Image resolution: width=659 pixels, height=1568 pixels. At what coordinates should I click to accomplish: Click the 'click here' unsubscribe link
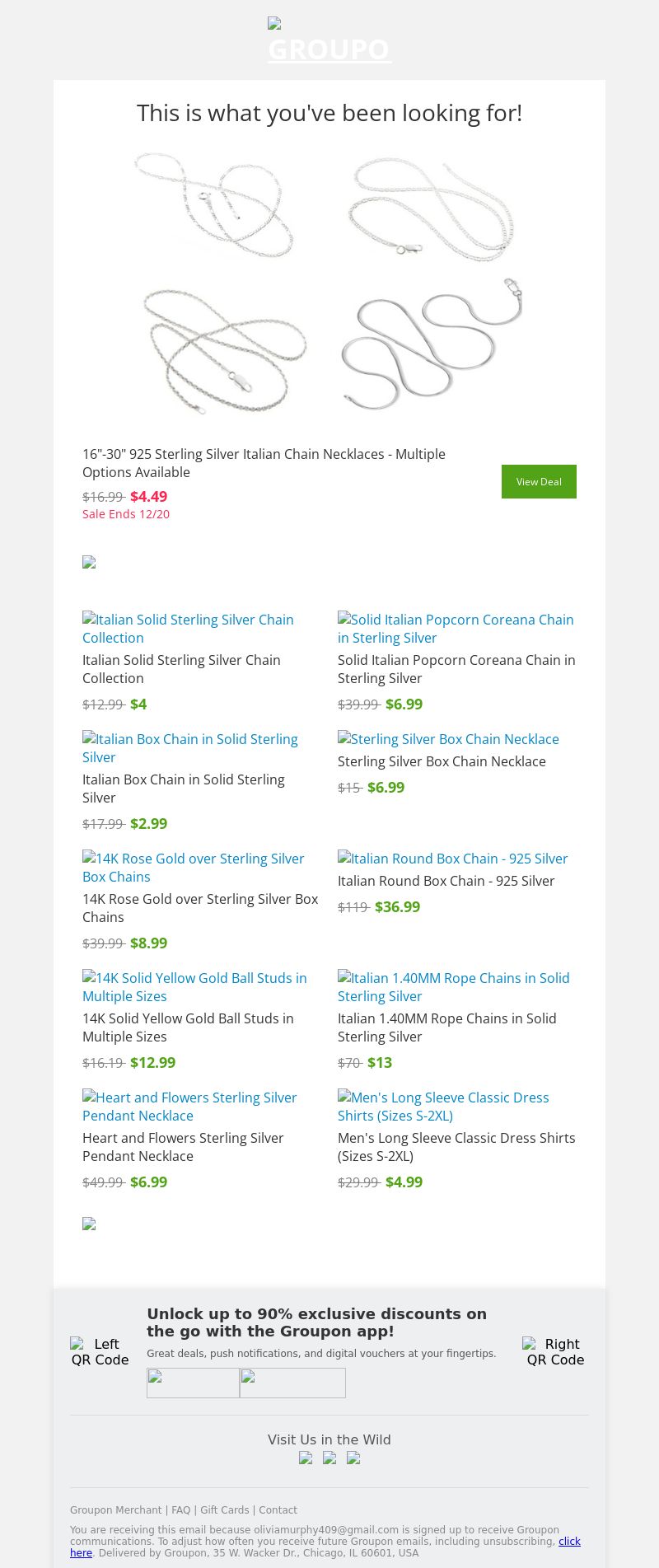[x=569, y=1541]
